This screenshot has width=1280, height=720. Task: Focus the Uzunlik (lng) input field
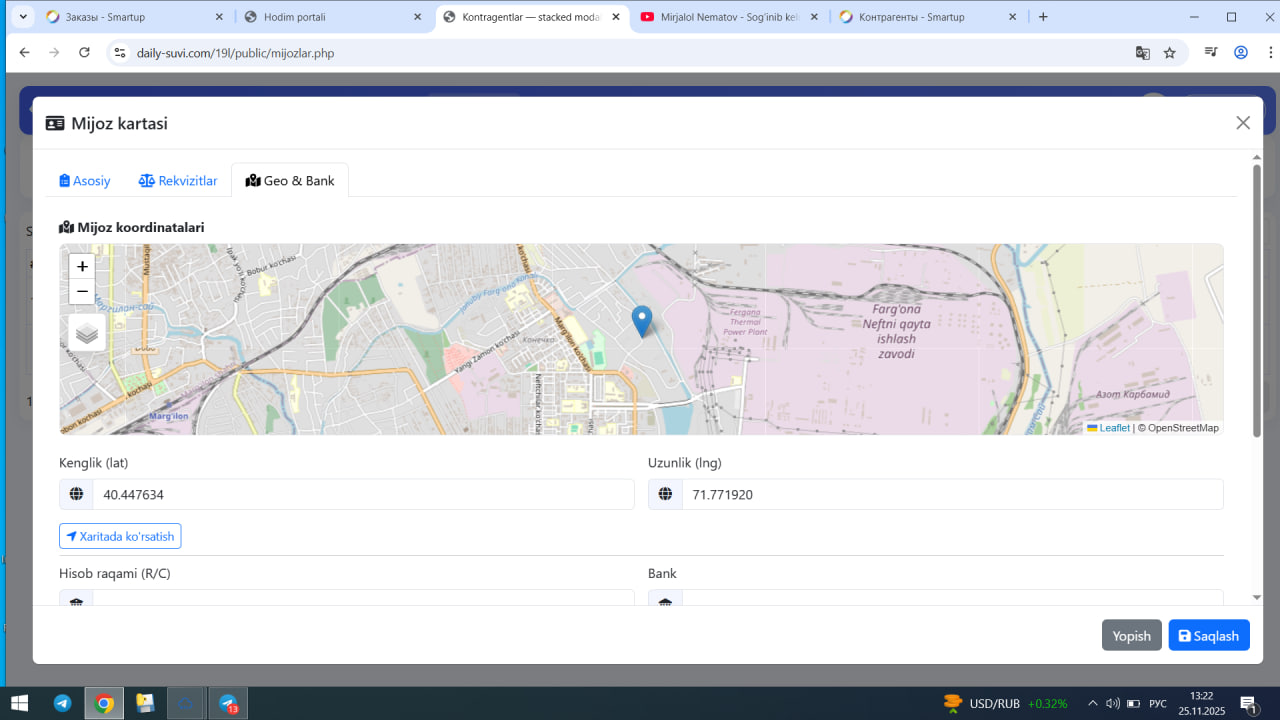pyautogui.click(x=951, y=494)
